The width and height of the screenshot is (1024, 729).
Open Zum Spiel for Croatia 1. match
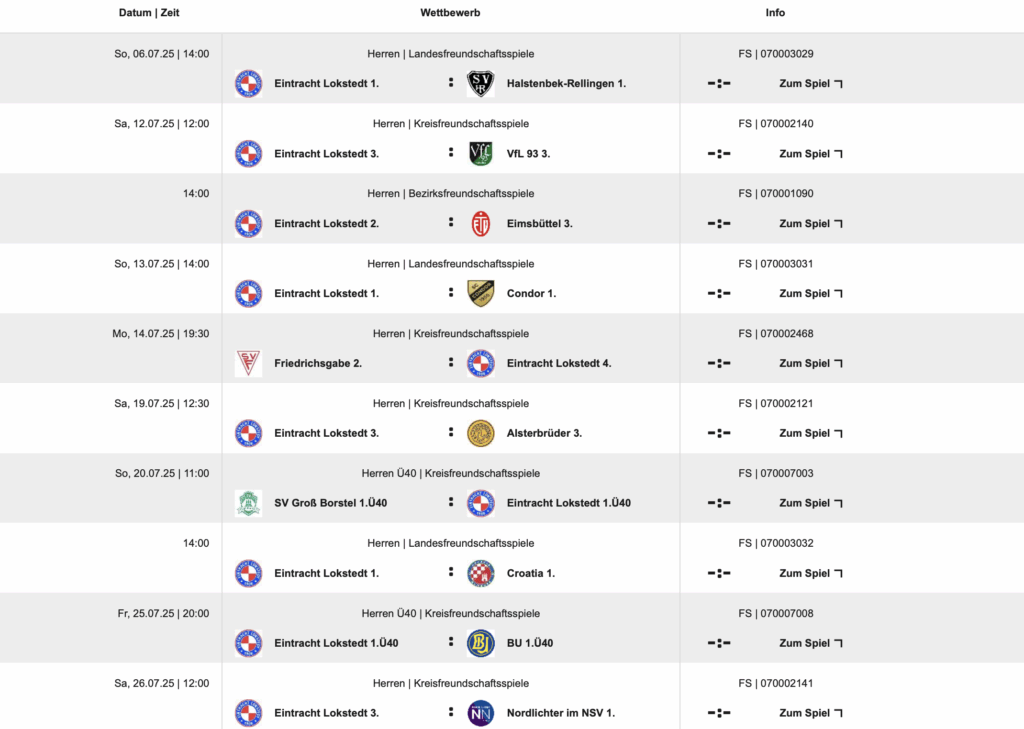pos(810,573)
